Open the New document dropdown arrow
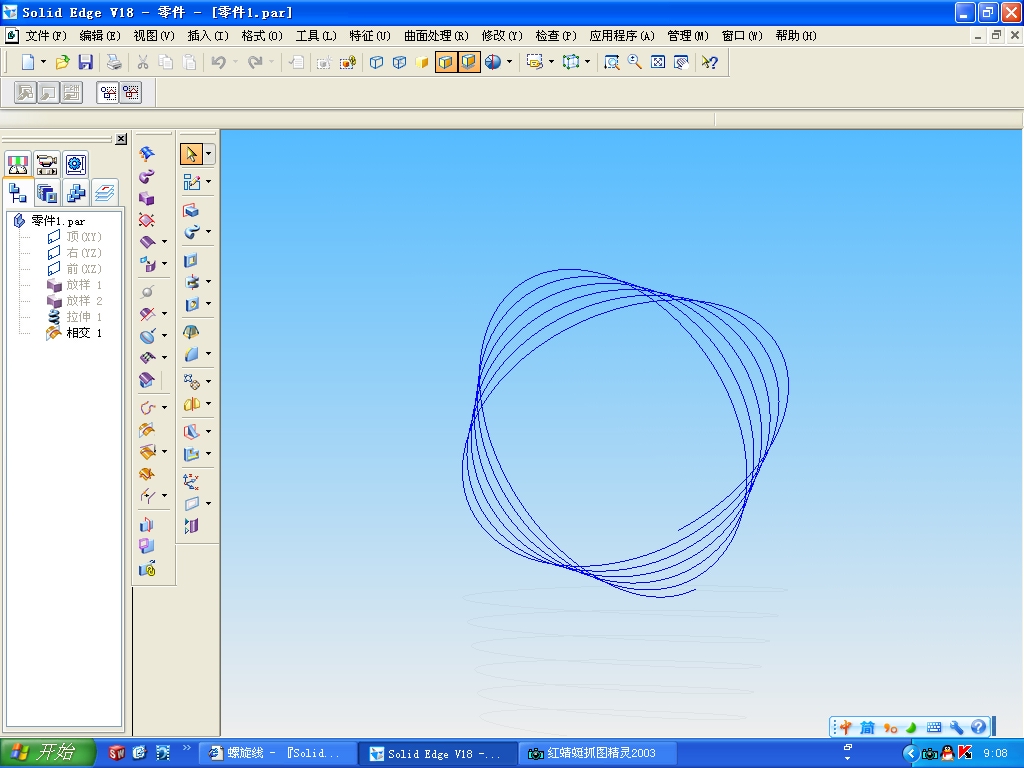The image size is (1024, 768). point(43,62)
